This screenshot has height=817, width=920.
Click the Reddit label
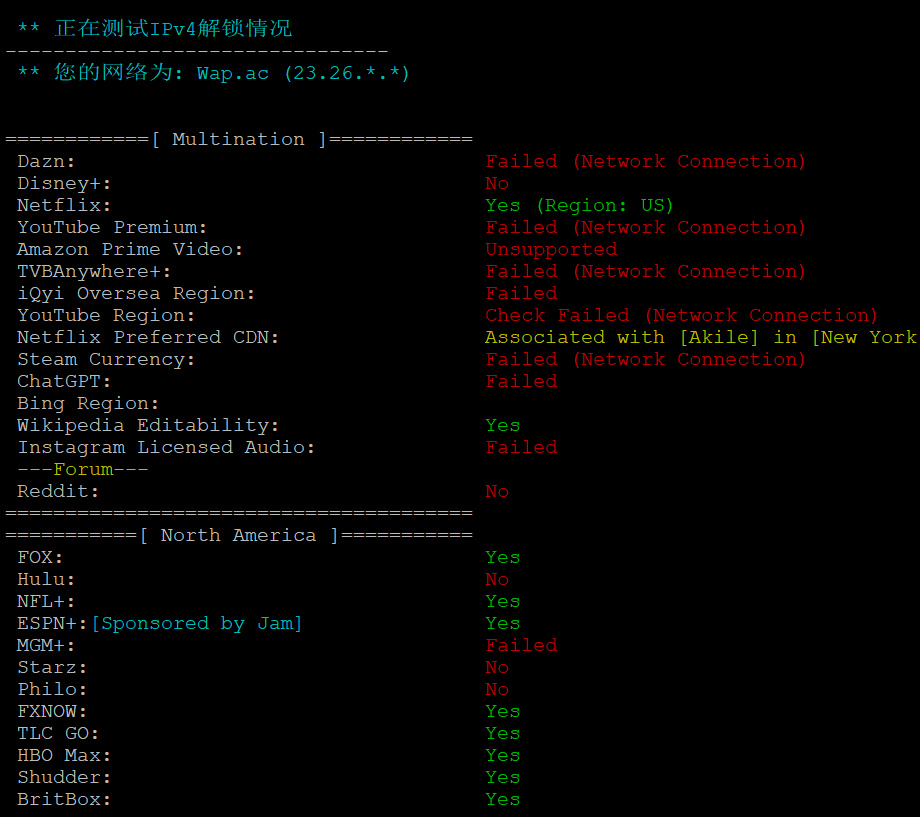point(58,491)
